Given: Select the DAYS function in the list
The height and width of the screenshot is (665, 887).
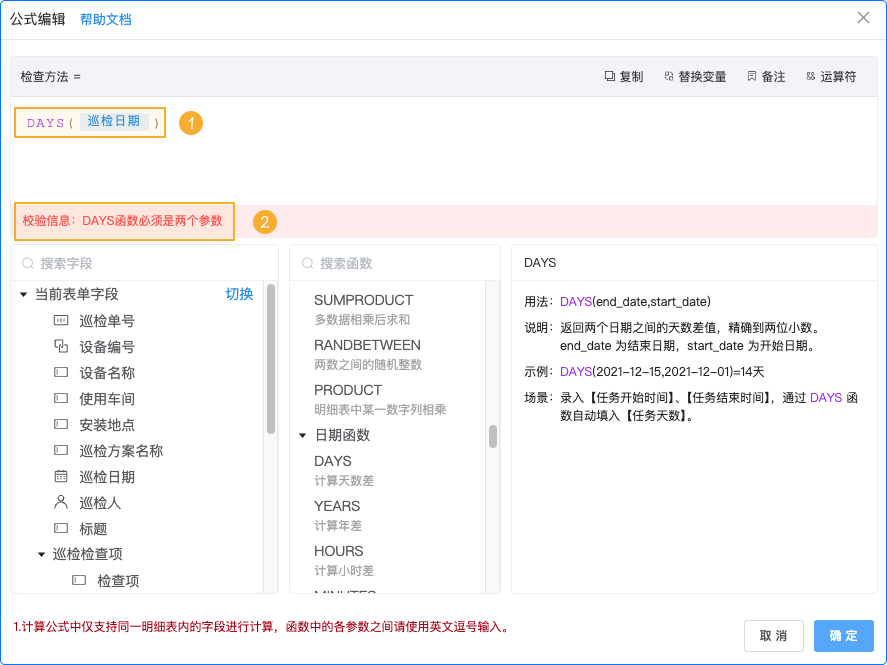Looking at the screenshot, I should tap(333, 463).
